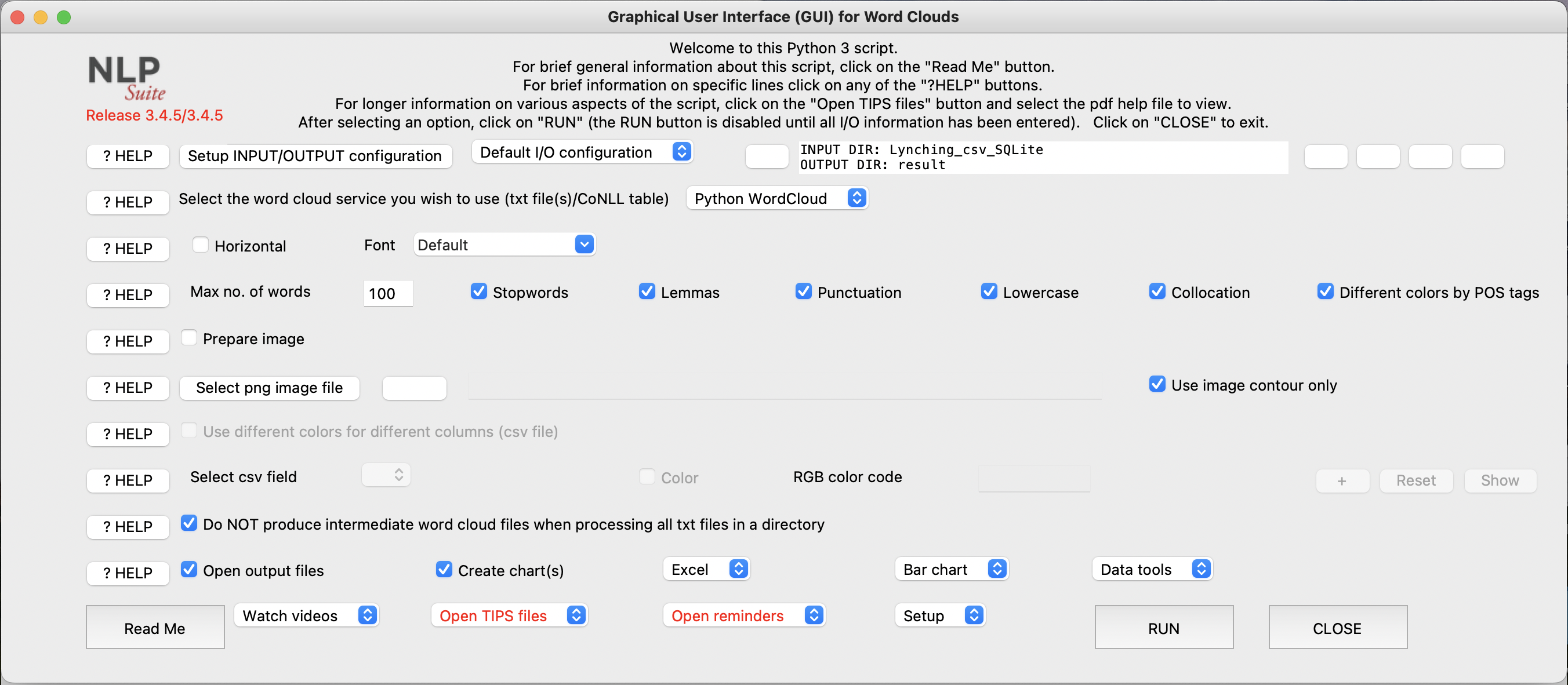The width and height of the screenshot is (1568, 685).
Task: Edit the Max no. of words field
Action: [x=388, y=293]
